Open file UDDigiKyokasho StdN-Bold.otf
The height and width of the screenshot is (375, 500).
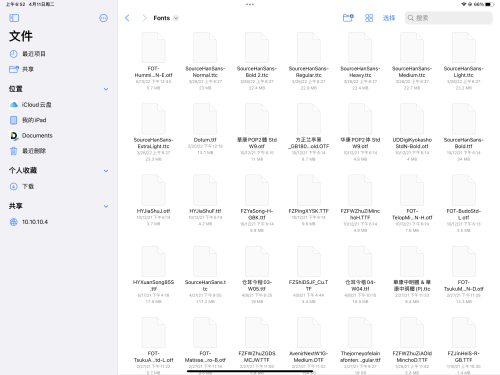(412, 133)
